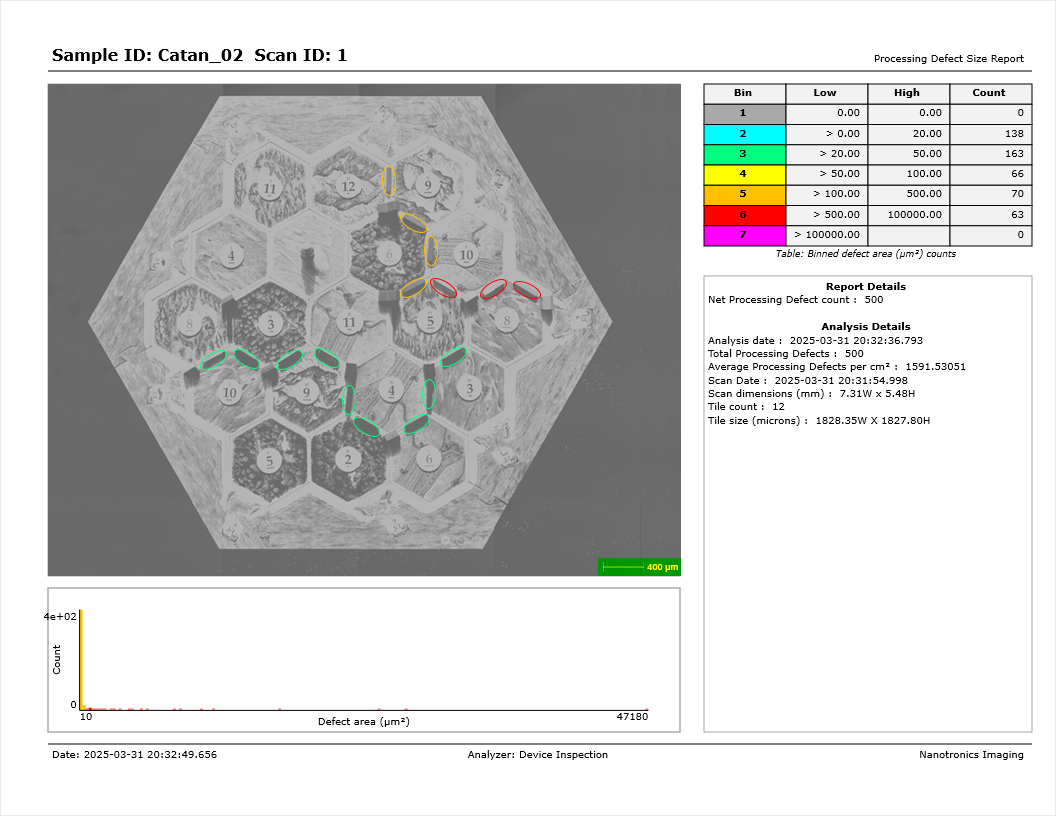Click the Scan dimensions 7.31W x 5.48H line
The image size is (1056, 816).
coord(812,394)
